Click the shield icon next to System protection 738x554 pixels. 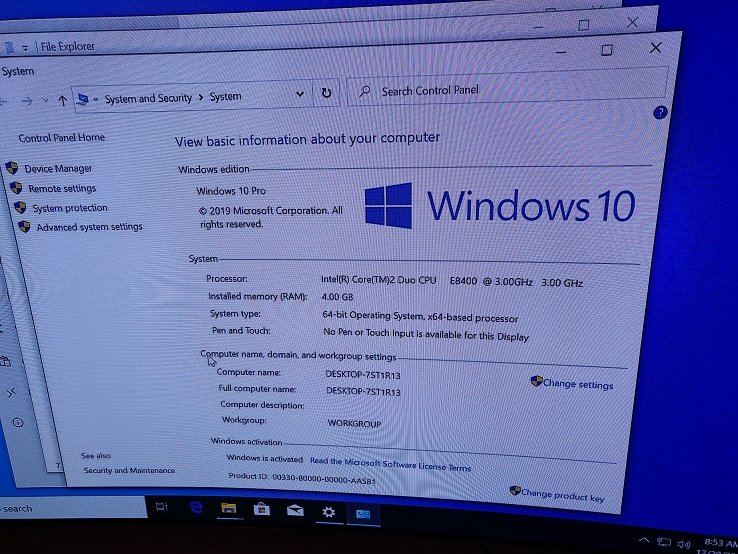[20, 208]
